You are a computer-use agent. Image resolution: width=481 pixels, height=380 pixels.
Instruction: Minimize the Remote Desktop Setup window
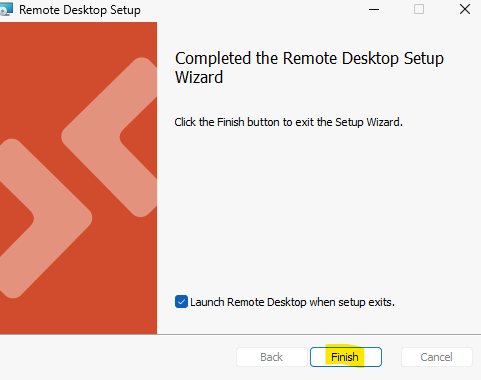point(374,9)
